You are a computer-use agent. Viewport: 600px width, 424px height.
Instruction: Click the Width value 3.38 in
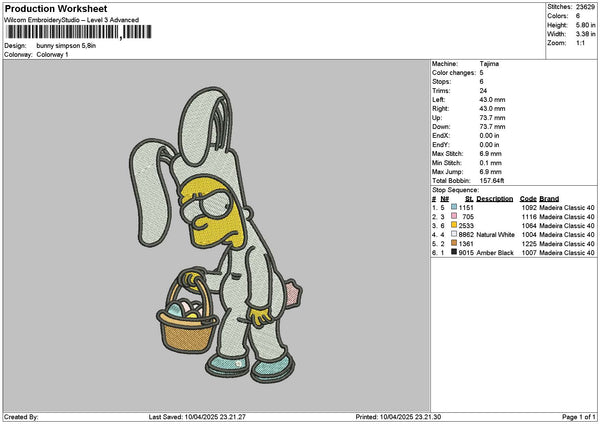[x=585, y=34]
